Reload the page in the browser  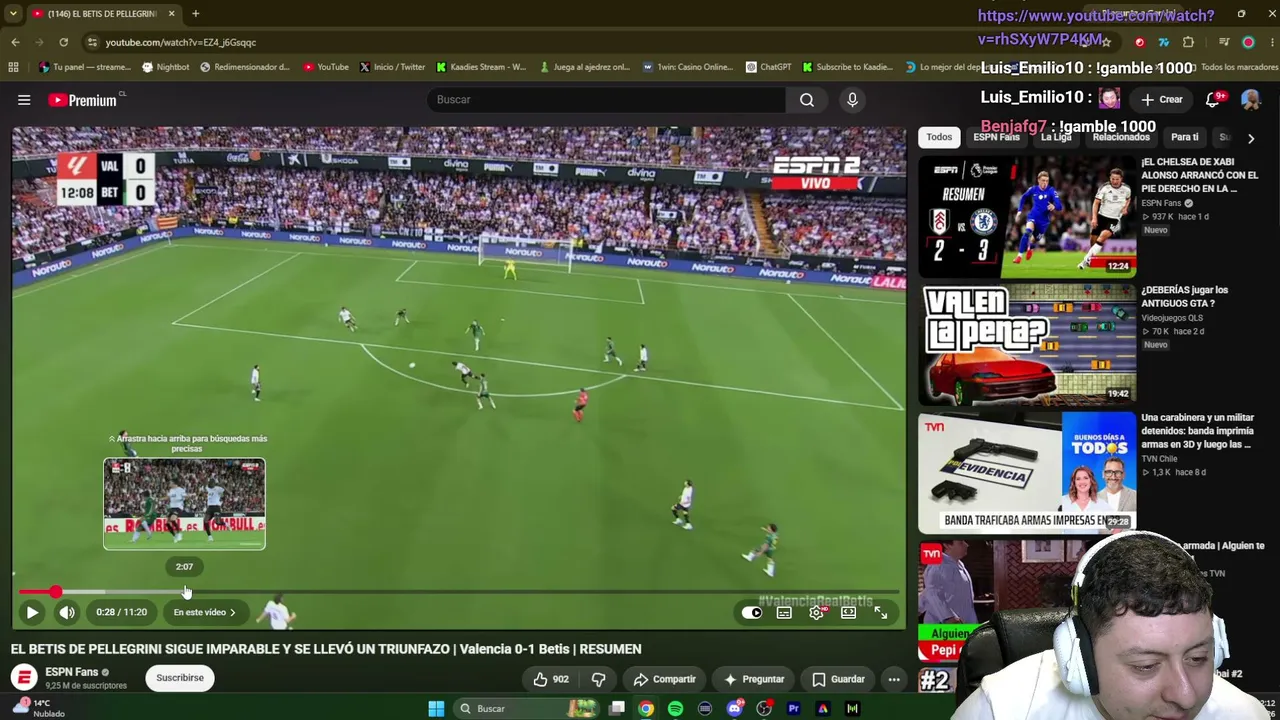pyautogui.click(x=63, y=42)
